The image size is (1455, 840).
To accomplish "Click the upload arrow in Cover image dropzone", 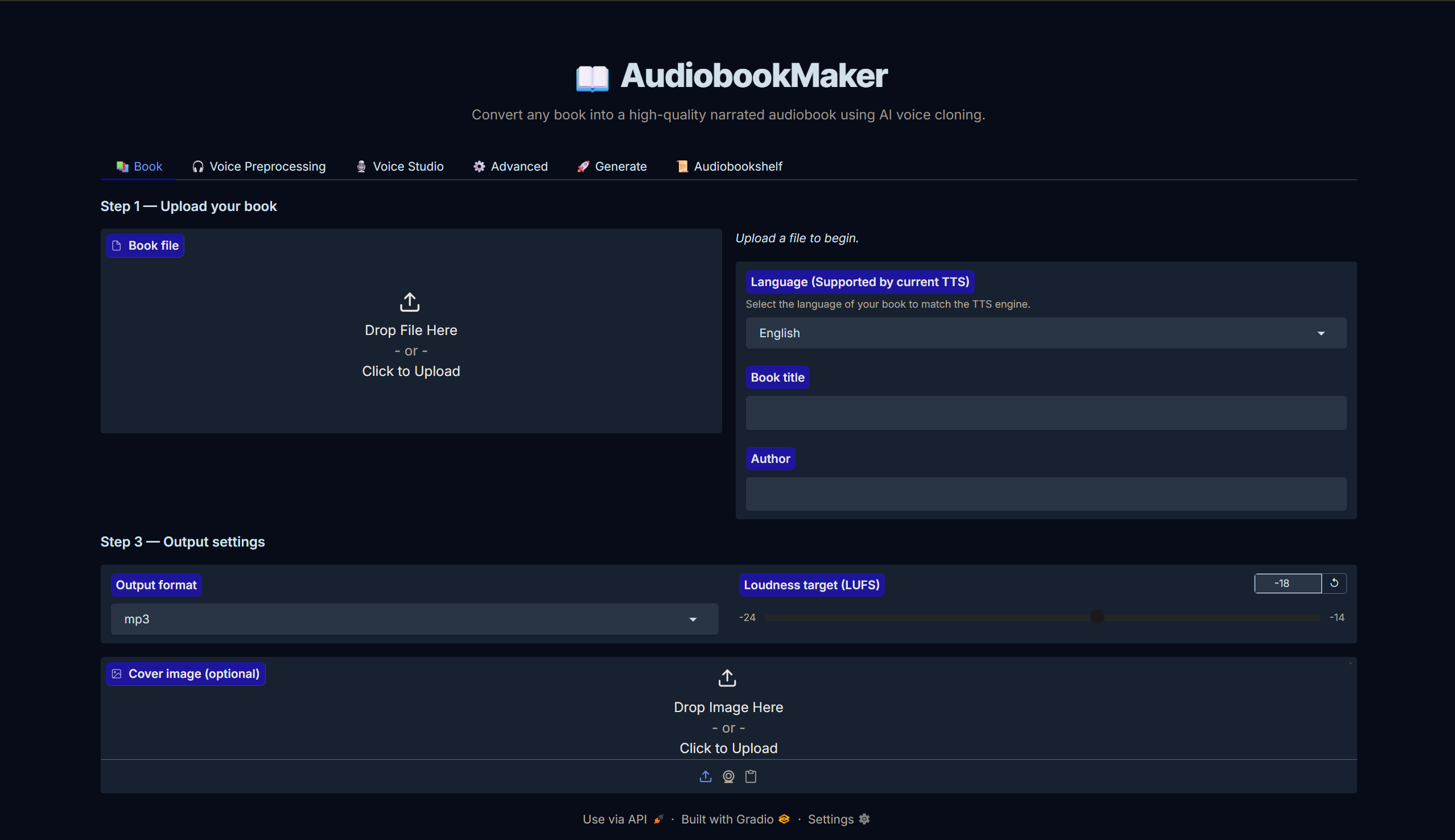I will point(727,678).
